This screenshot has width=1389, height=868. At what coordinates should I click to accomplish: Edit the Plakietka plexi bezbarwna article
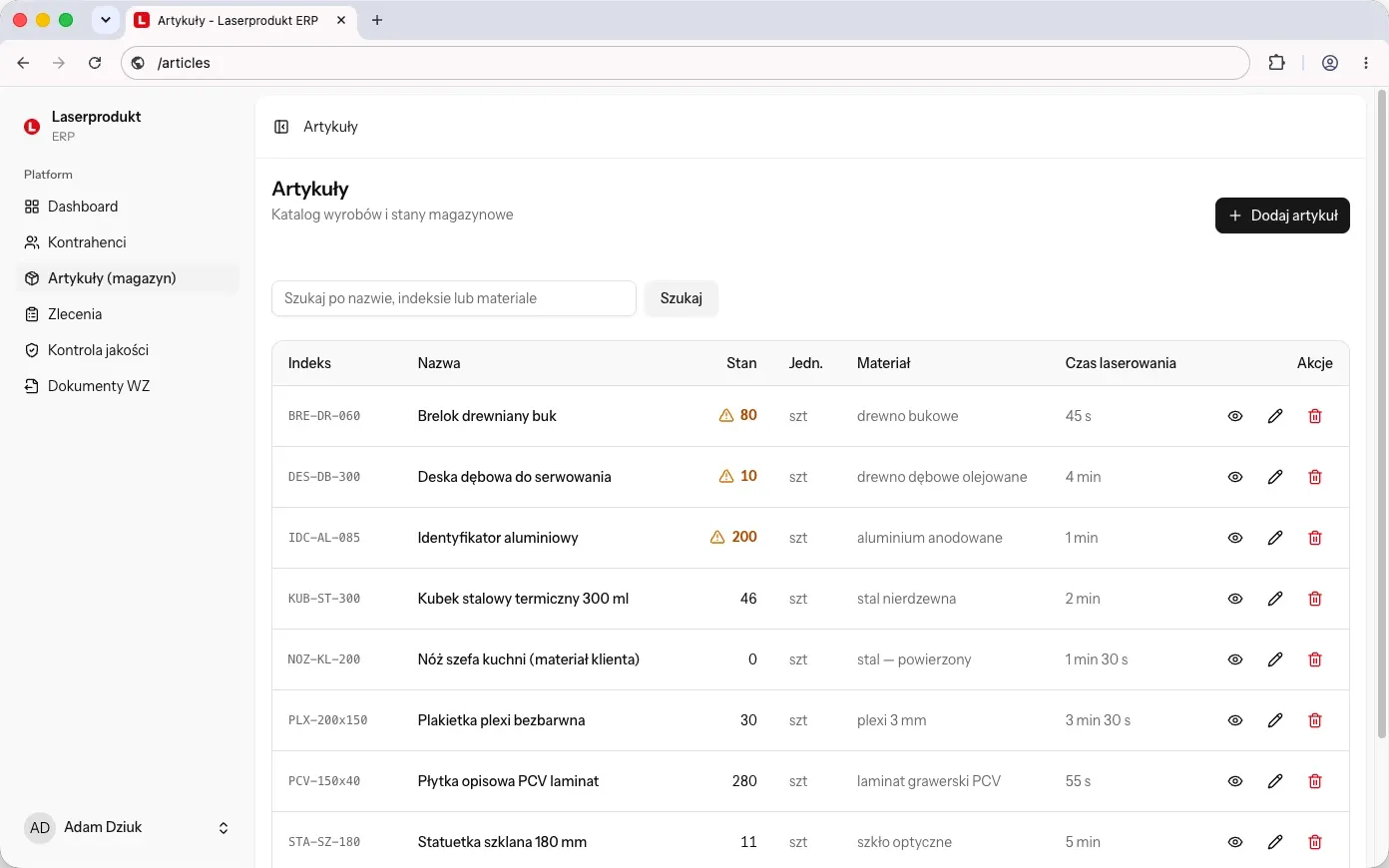pyautogui.click(x=1275, y=720)
